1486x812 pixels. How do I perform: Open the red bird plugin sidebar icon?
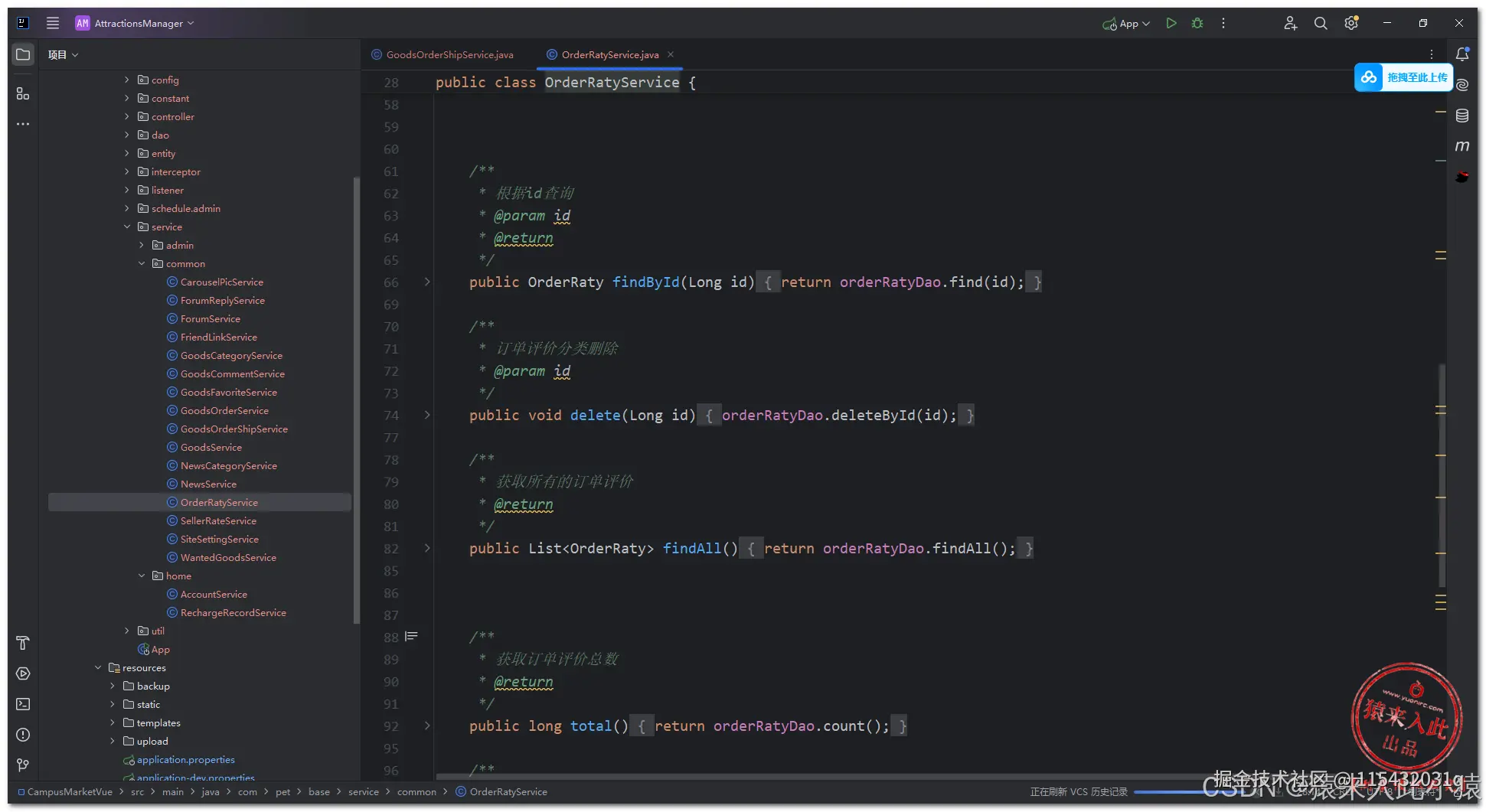tap(1462, 177)
